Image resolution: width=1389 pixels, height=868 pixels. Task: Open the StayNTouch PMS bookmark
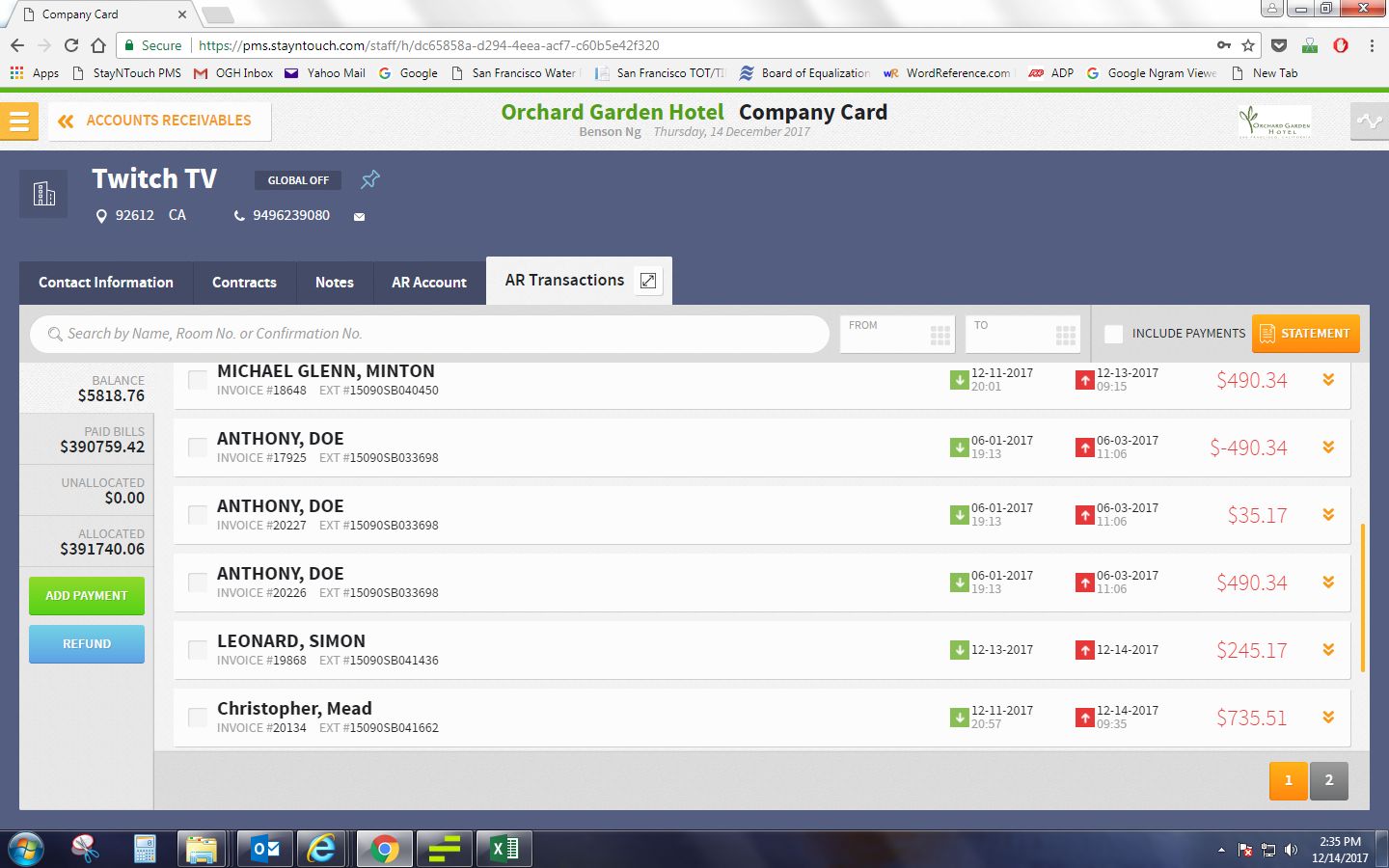point(126,73)
